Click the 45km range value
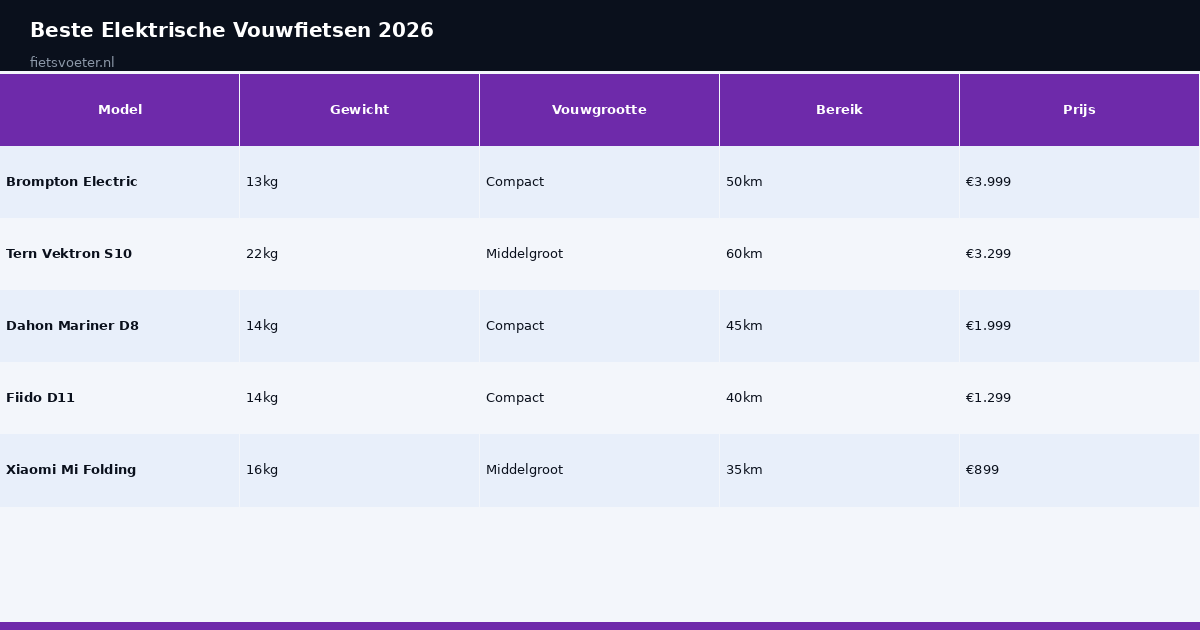 pyautogui.click(x=744, y=326)
